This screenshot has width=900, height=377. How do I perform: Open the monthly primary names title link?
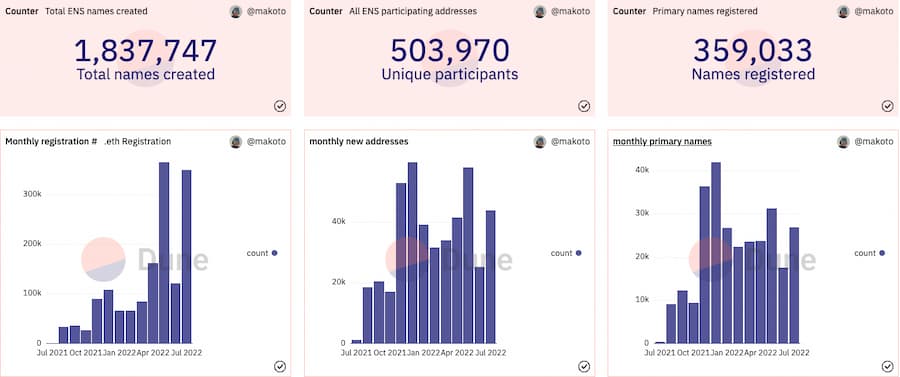click(x=662, y=142)
